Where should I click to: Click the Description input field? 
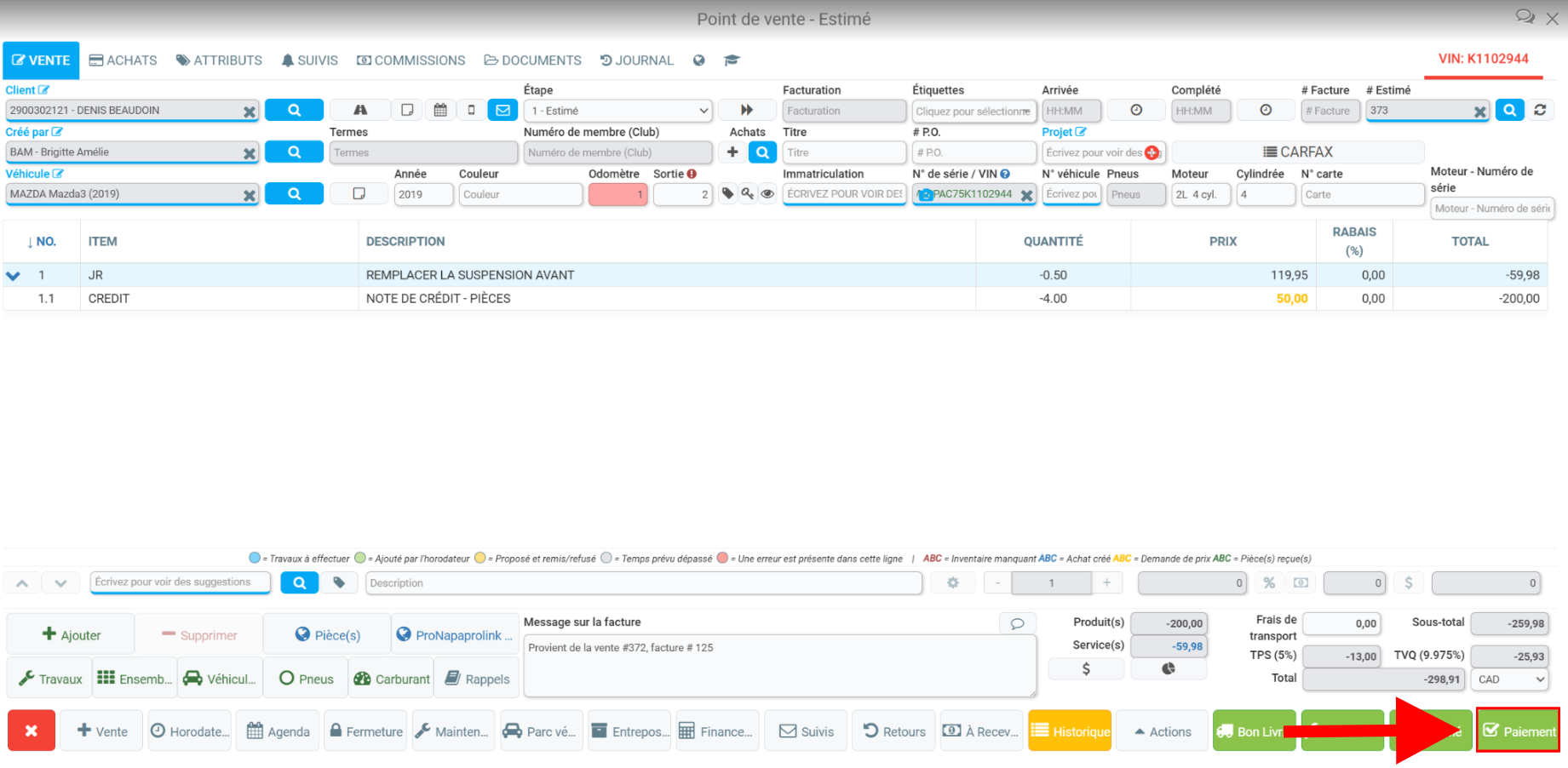[x=644, y=583]
